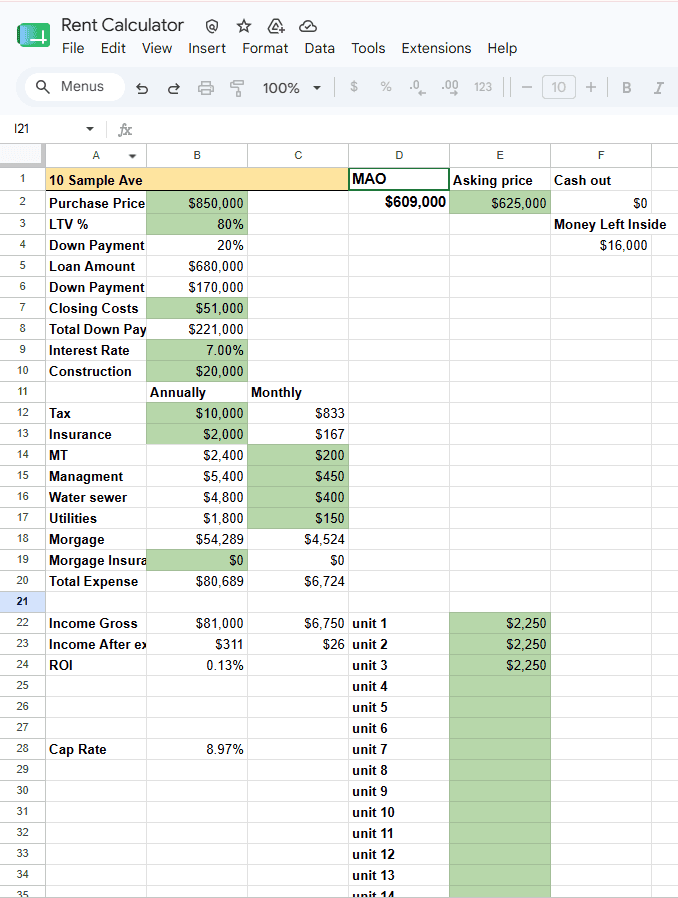Select the $625,000 asking price cell
678x898 pixels.
(x=500, y=203)
